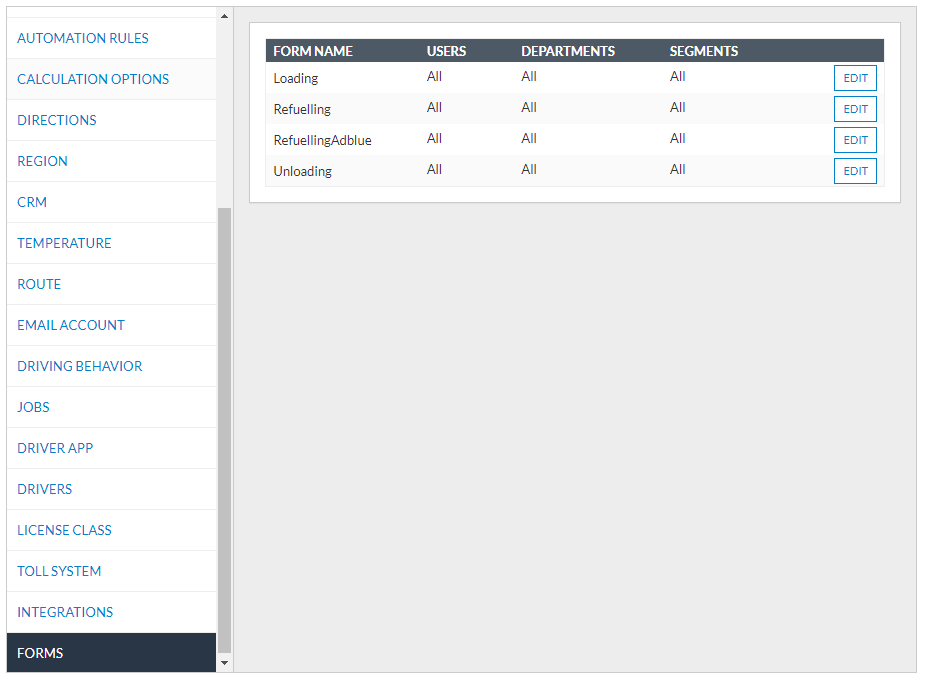The image size is (925, 679).
Task: Open the Driver App section
Action: (55, 448)
